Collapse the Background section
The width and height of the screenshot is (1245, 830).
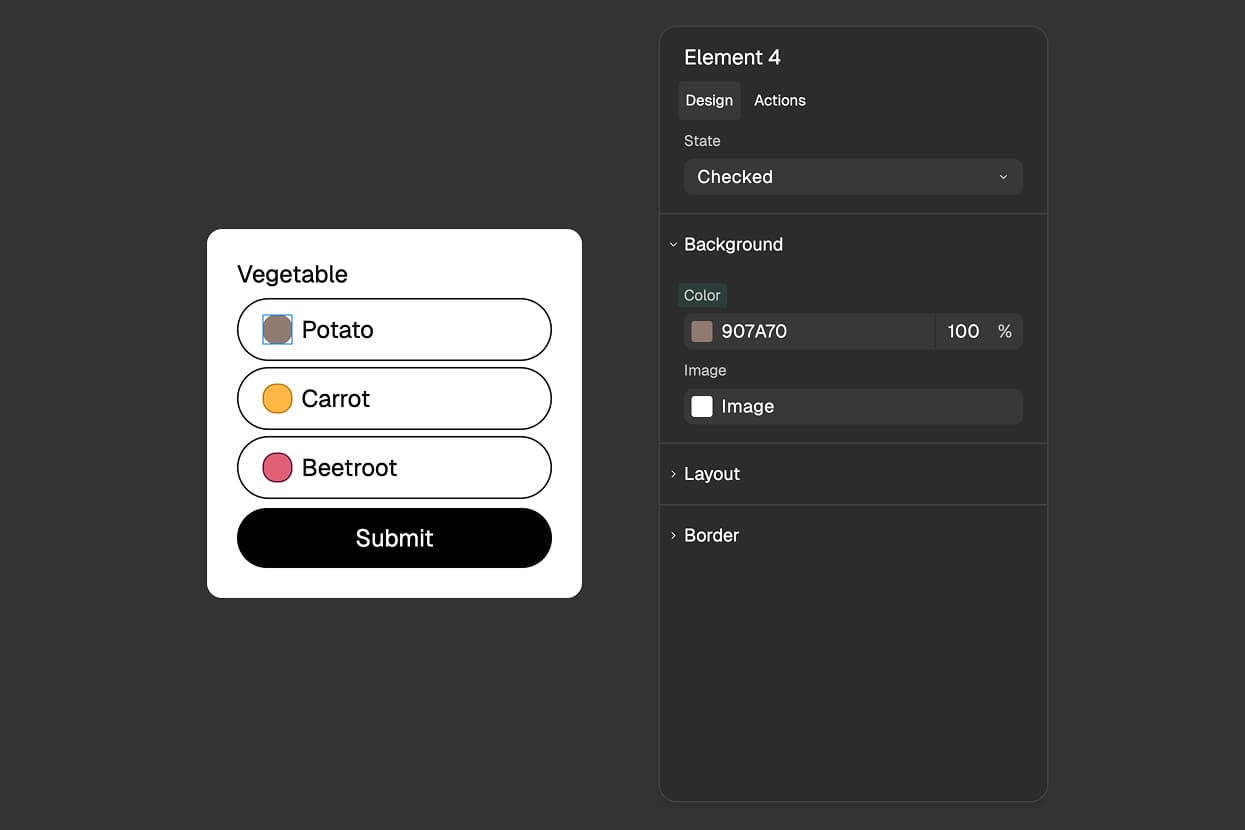[x=733, y=244]
